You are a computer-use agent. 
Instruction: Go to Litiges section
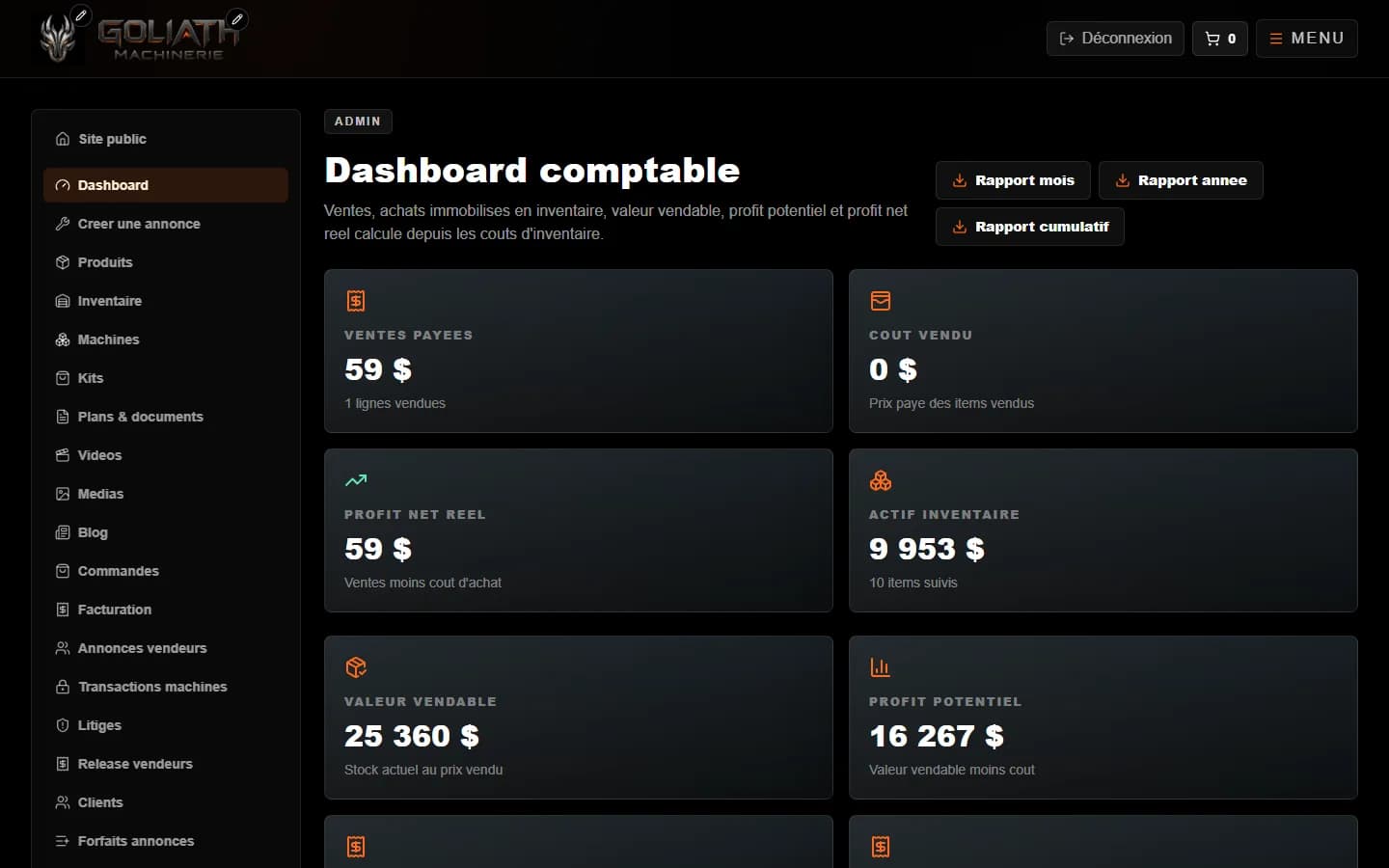tap(166, 725)
